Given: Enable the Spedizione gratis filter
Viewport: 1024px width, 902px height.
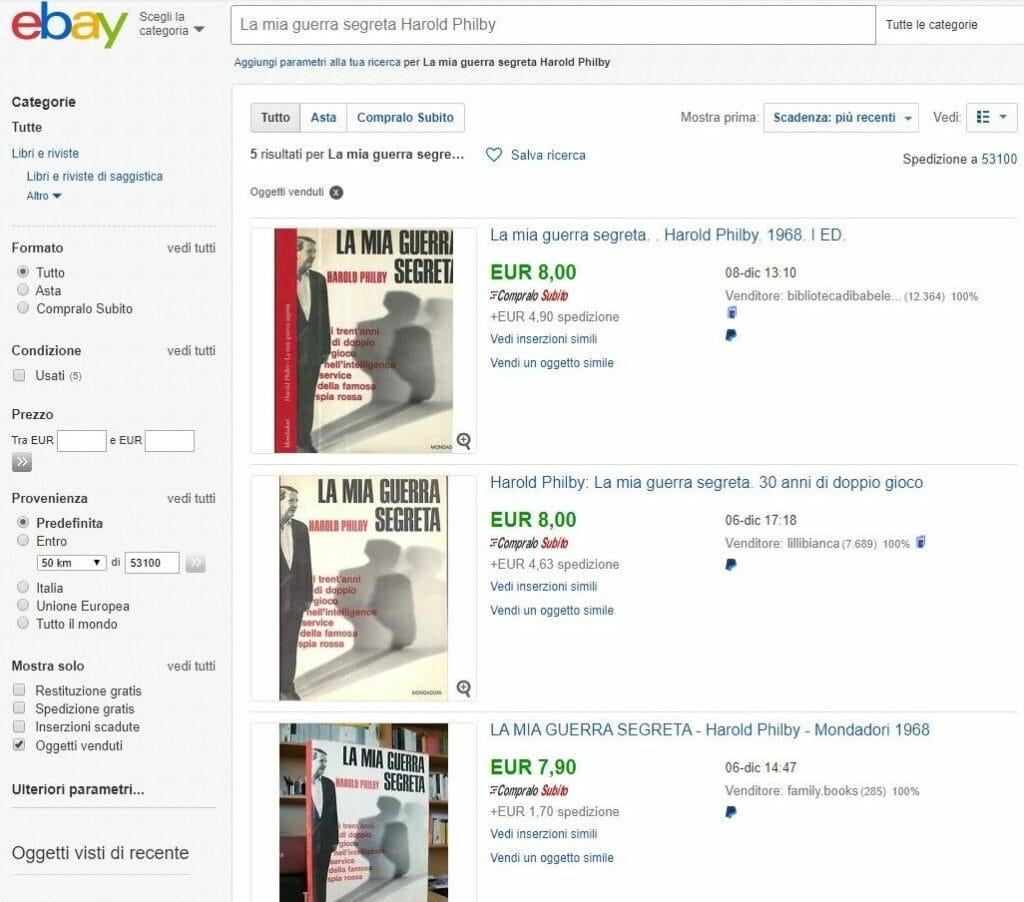Looking at the screenshot, I should (x=20, y=708).
